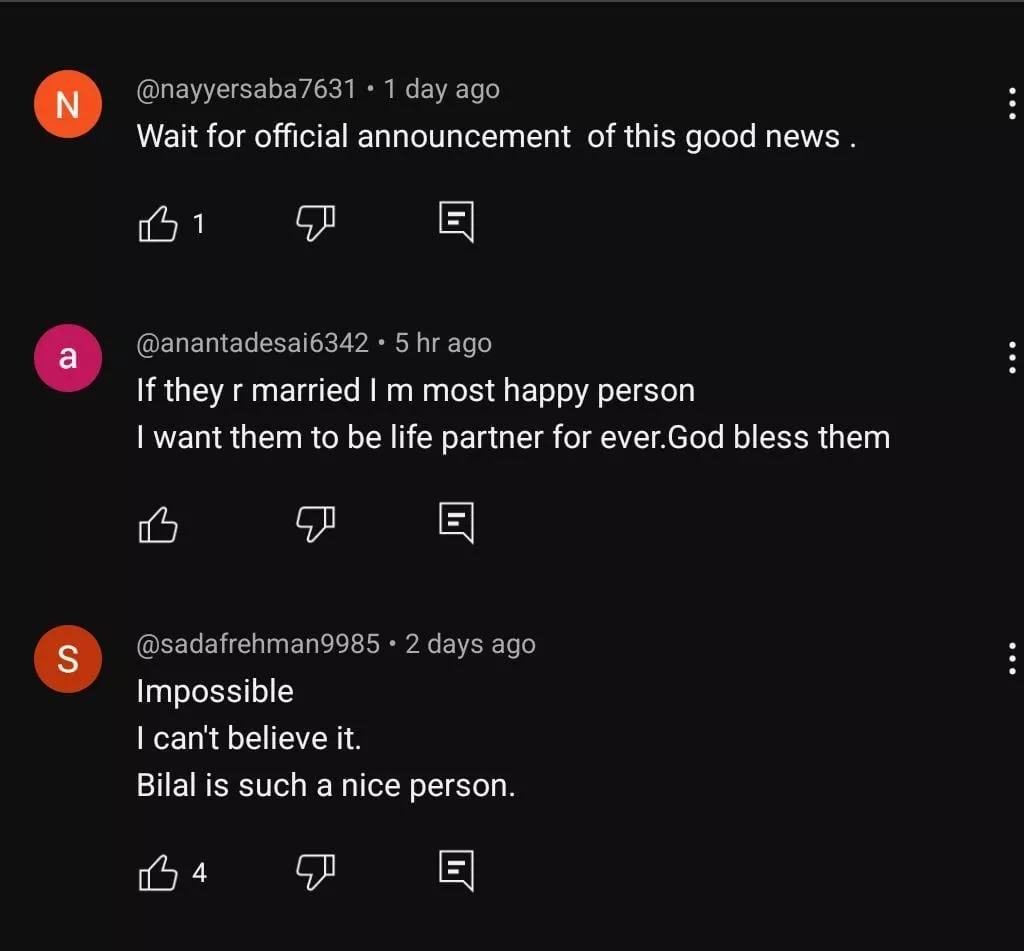
Task: Visit the @anantadesai6342 channel link
Action: (252, 343)
